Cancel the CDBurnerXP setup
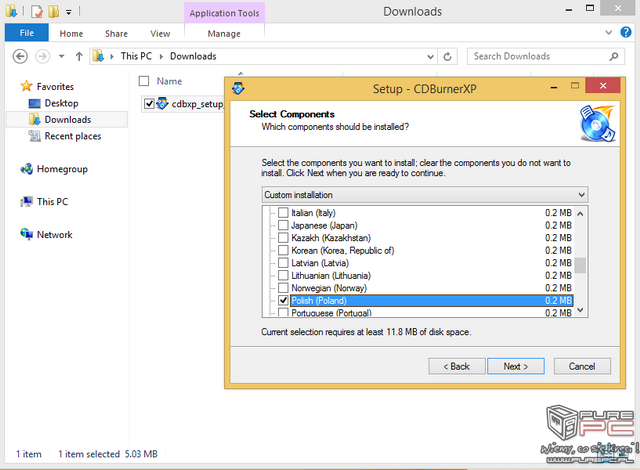 click(582, 366)
